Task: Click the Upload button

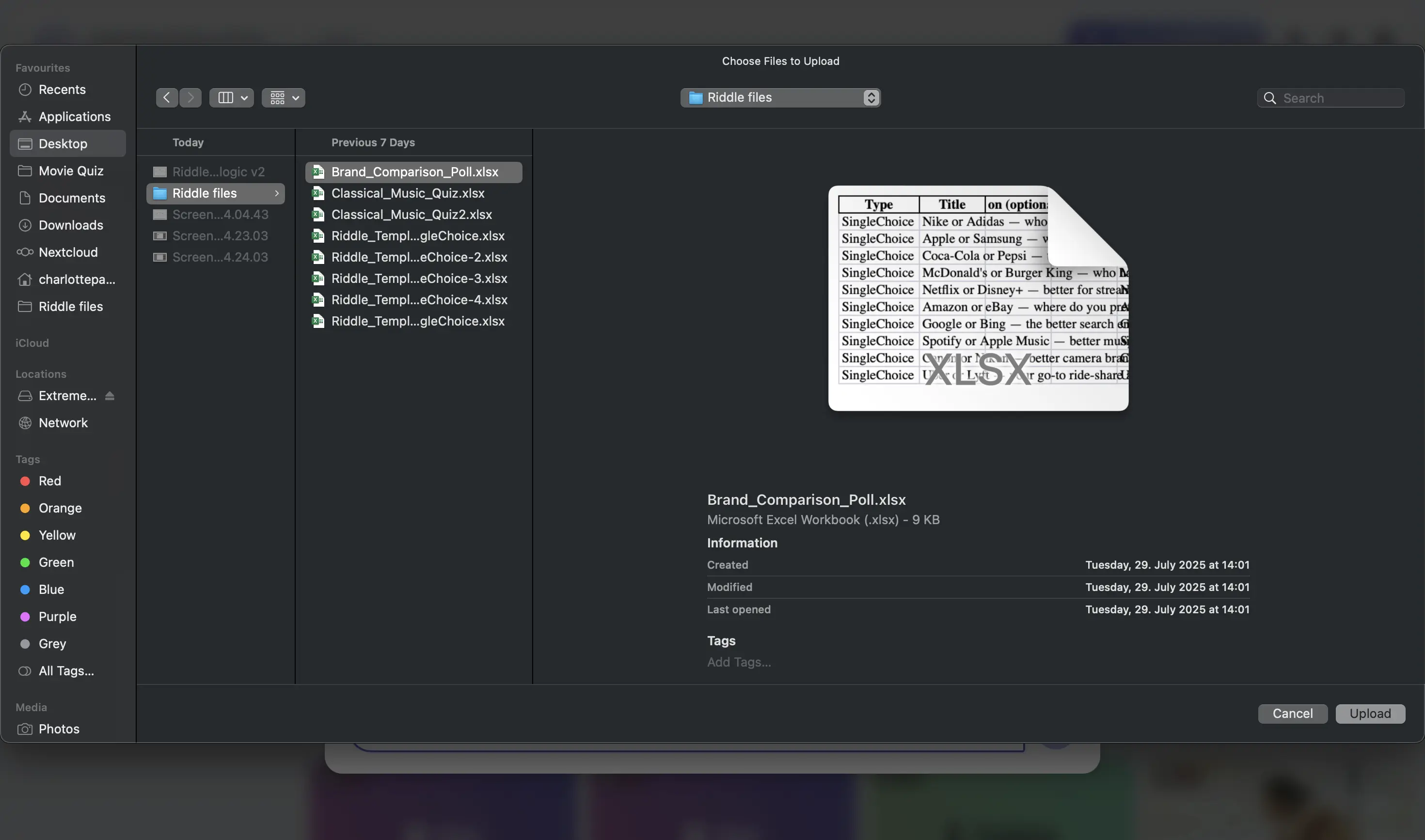Action: coord(1370,714)
